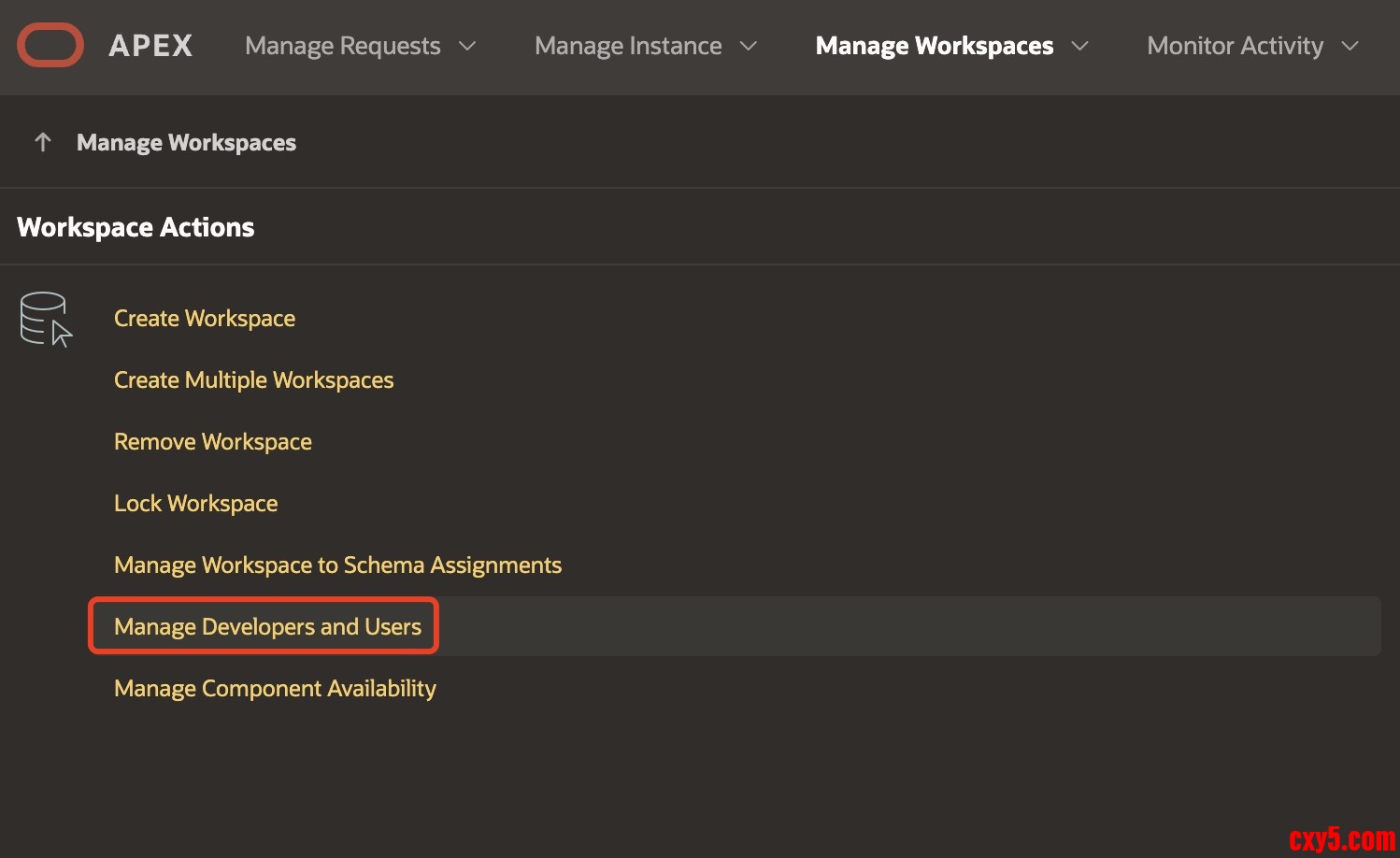Open the Manage Requests menu
Screen dimensions: 1400x858
(342, 46)
